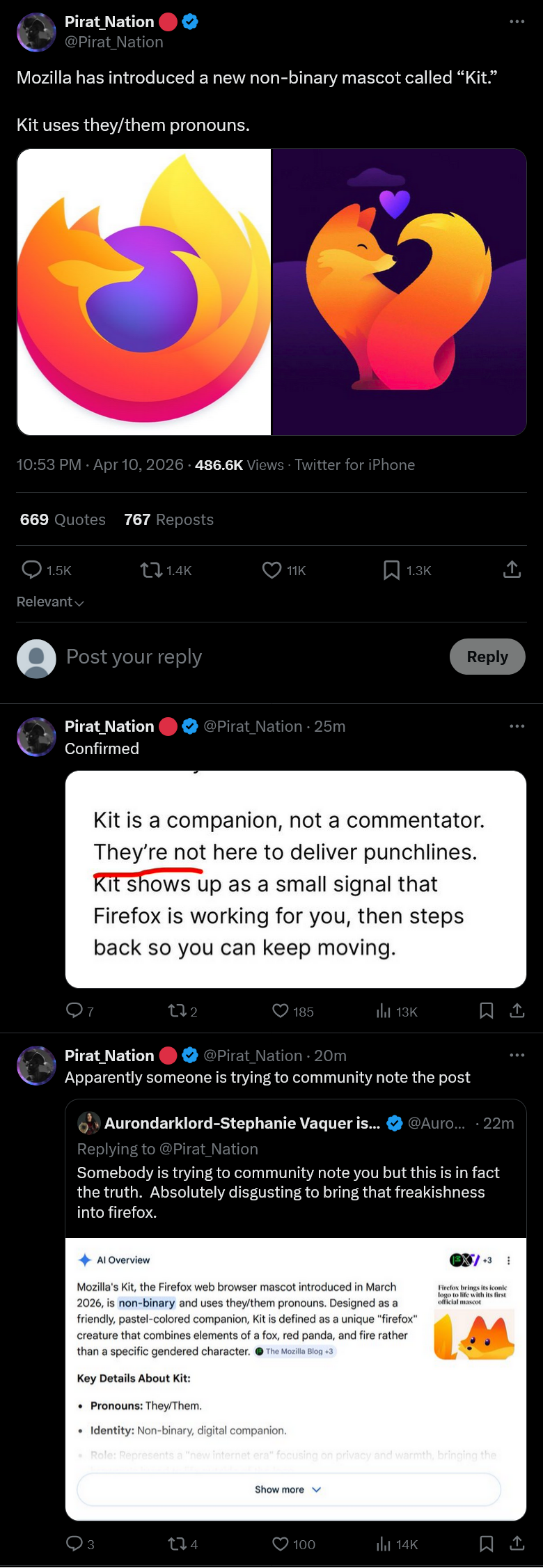
Task: Open replies on the main post
Action: [x=32, y=570]
